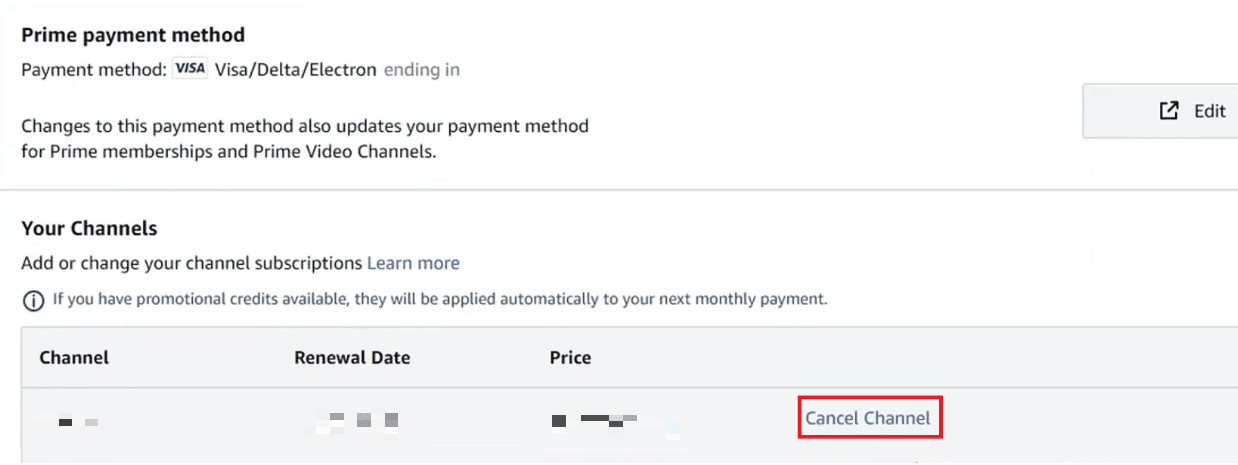Click 'Add or change your channel subscriptions' text
The height and width of the screenshot is (465, 1238).
pyautogui.click(x=191, y=263)
